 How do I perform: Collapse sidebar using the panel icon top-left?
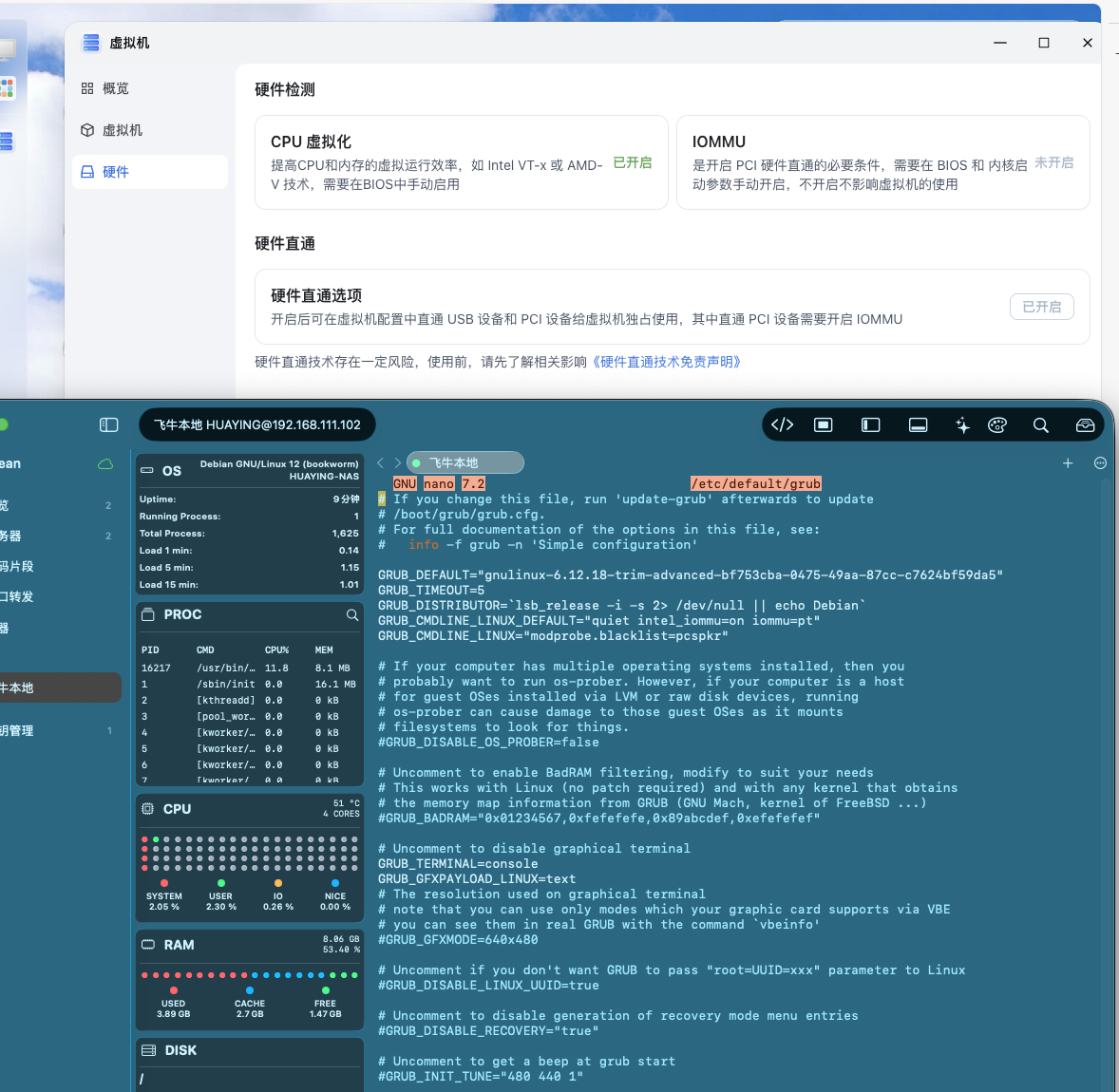(x=109, y=424)
